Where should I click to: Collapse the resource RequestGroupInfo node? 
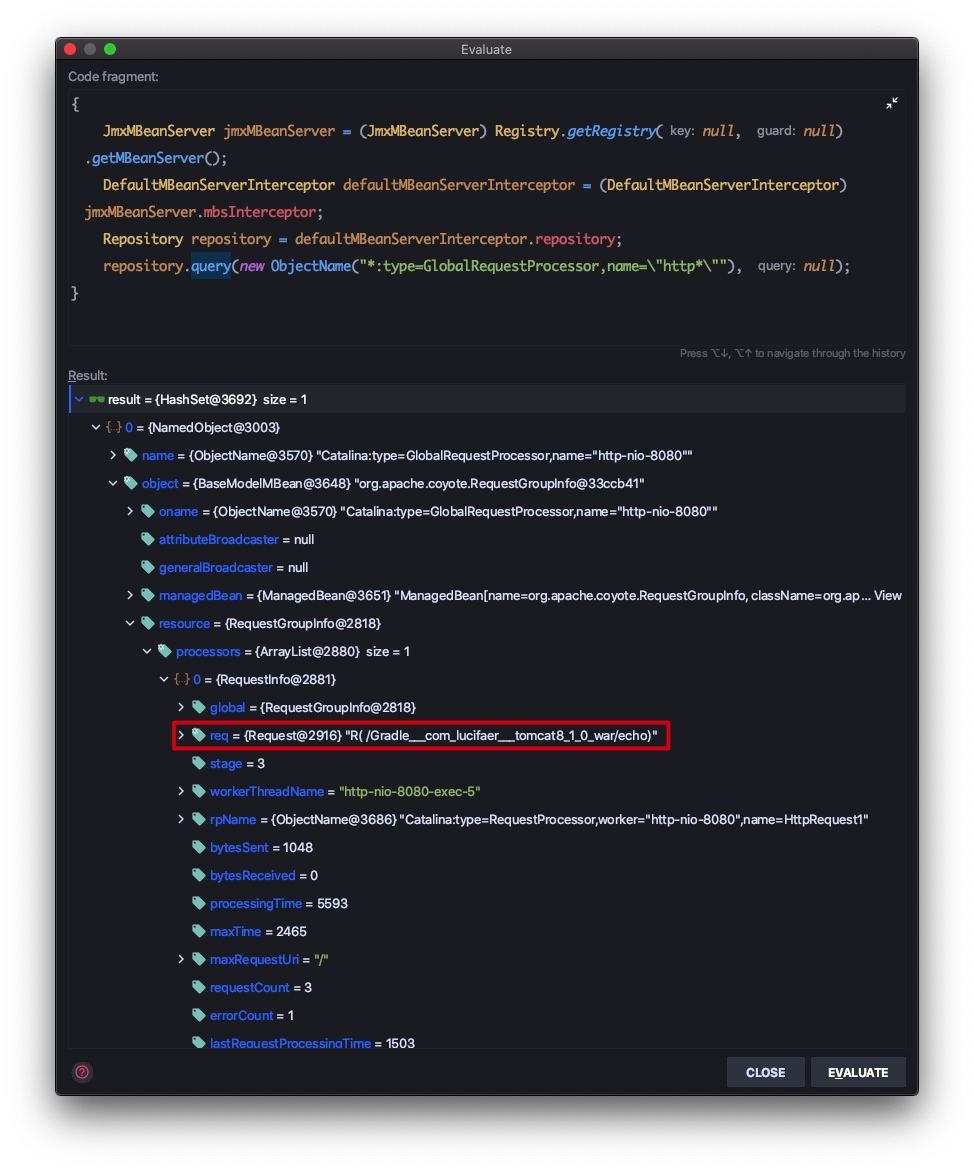[x=130, y=623]
